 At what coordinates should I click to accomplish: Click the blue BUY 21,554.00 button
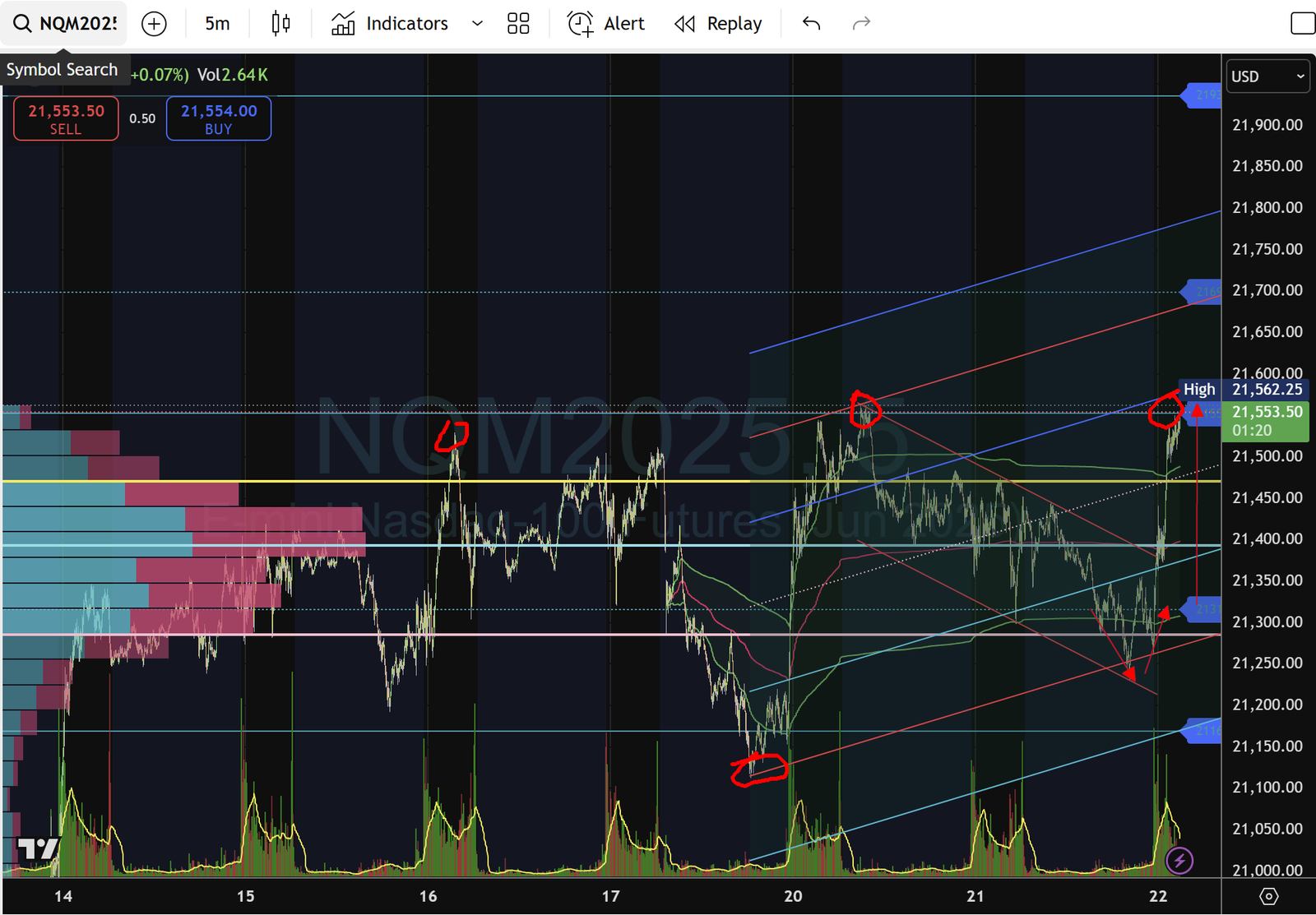(x=219, y=118)
